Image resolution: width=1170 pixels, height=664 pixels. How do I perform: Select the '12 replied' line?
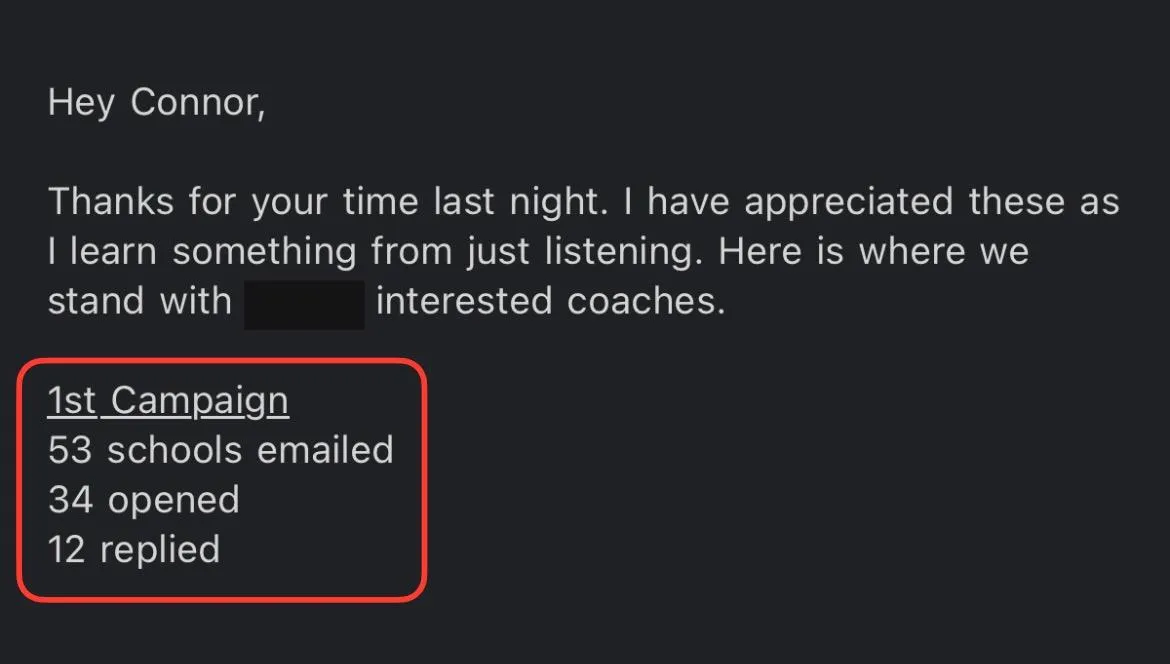(x=134, y=551)
